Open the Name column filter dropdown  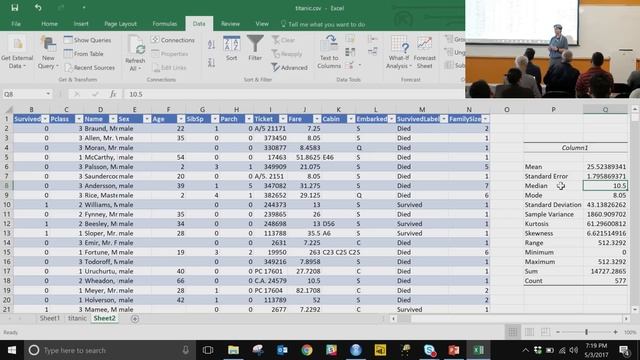(113, 119)
